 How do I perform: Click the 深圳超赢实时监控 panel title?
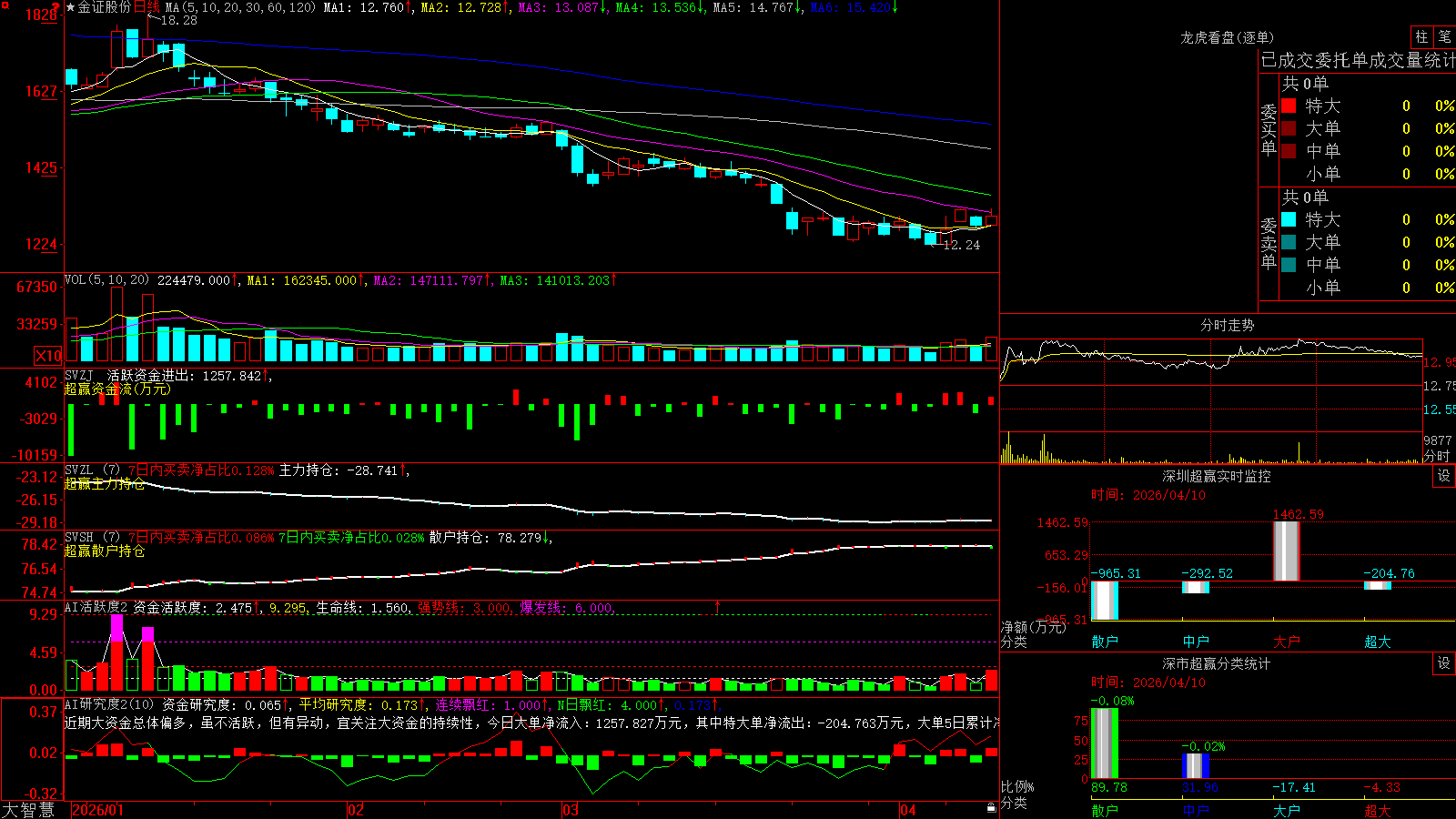tap(1216, 476)
